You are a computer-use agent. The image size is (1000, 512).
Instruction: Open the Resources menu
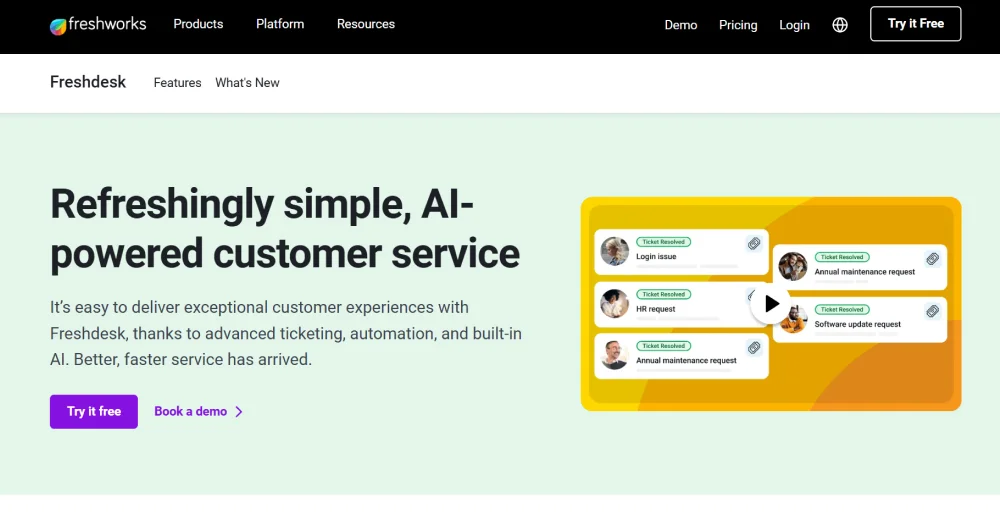coord(366,24)
